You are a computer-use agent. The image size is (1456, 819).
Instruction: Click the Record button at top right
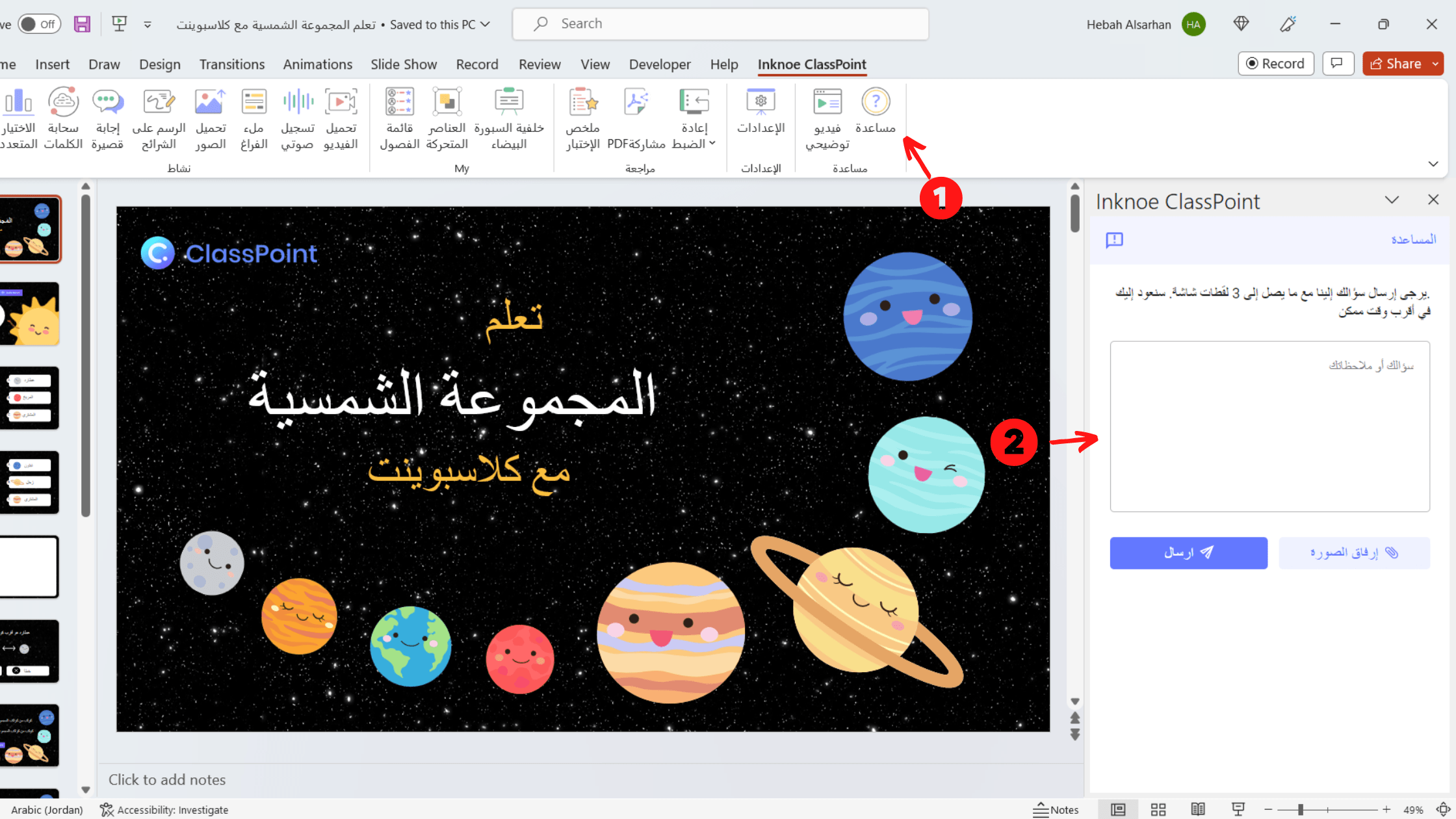1276,64
